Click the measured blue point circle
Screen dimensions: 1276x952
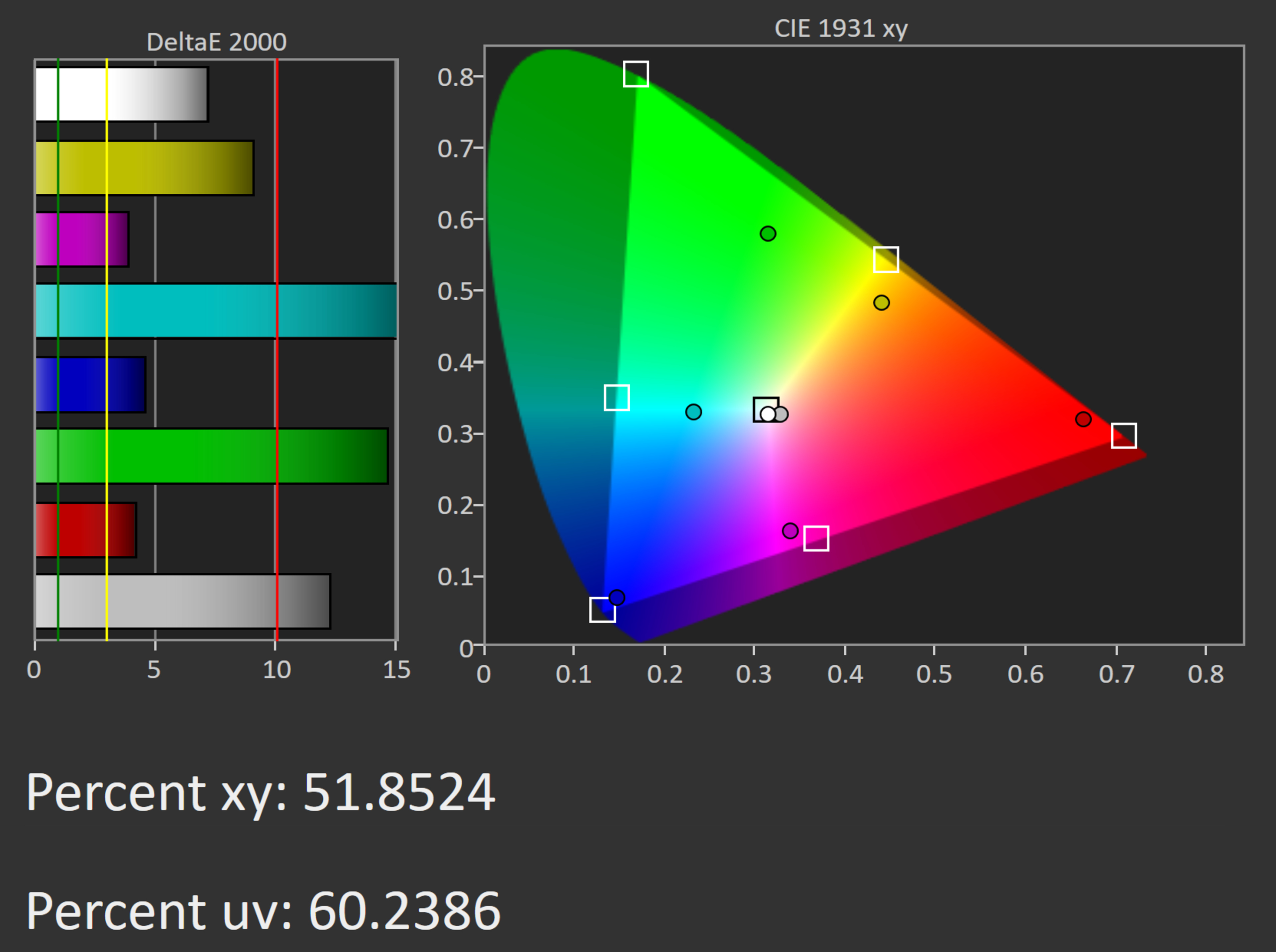[x=617, y=598]
